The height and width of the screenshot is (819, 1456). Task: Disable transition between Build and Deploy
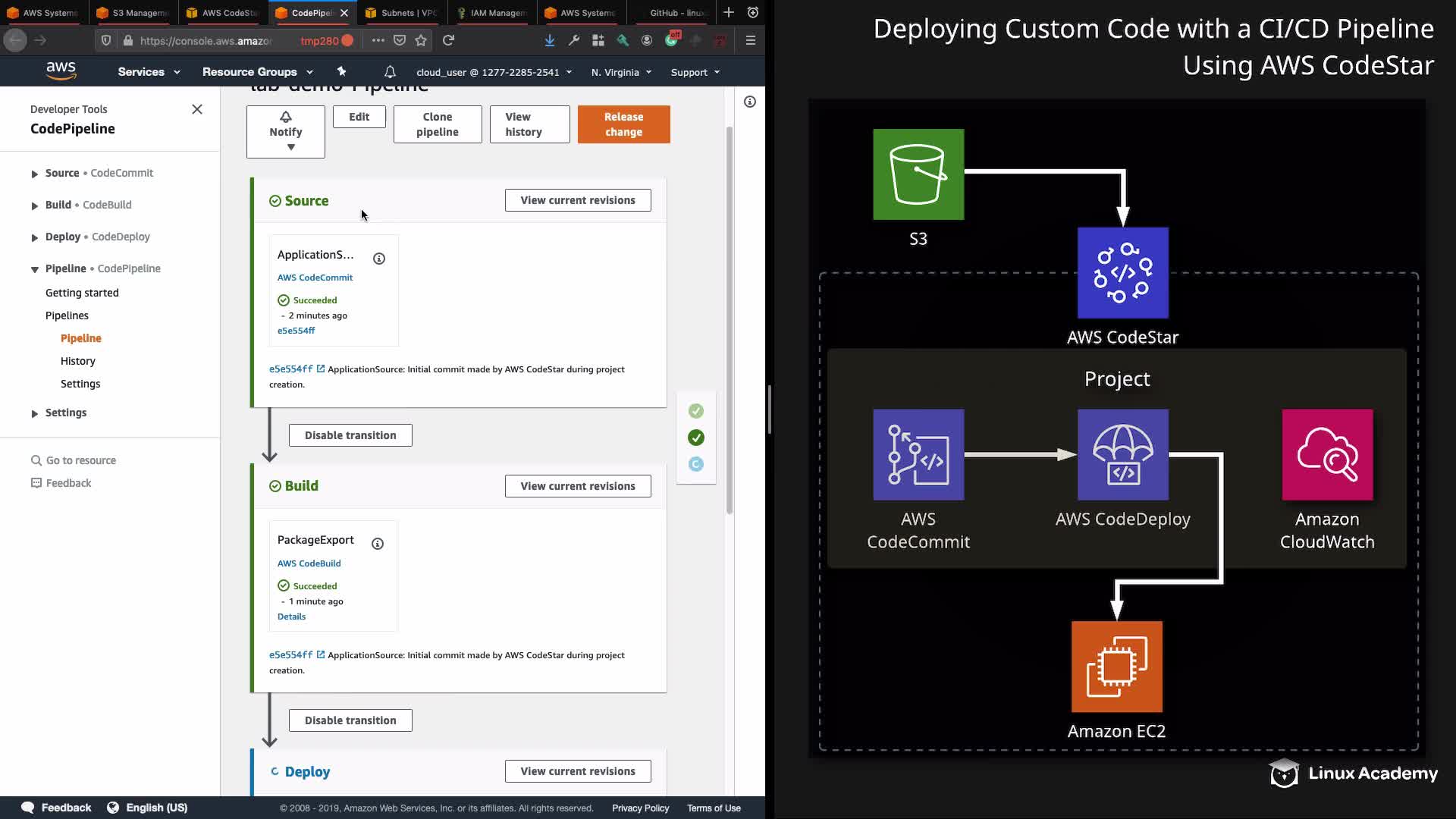[x=350, y=720]
